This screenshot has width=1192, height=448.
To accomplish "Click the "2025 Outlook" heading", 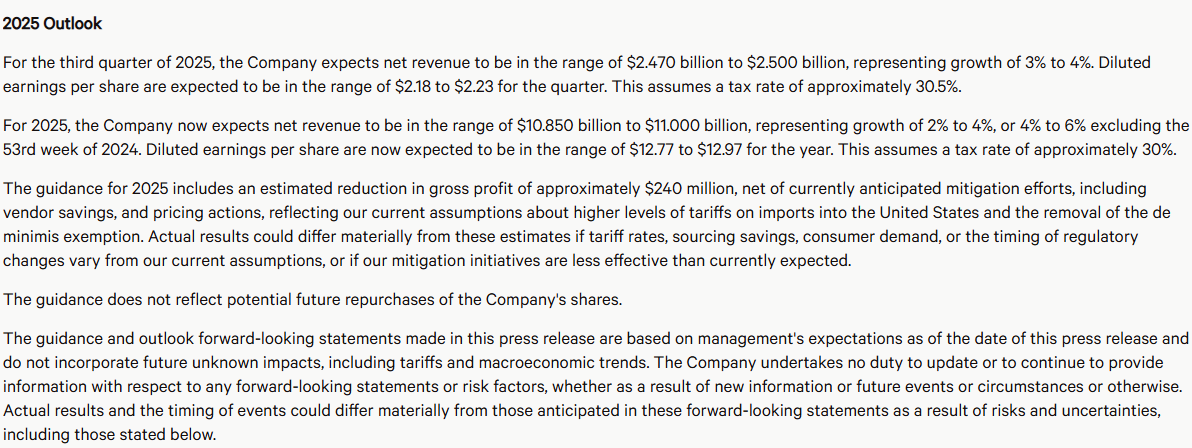I will click(x=52, y=23).
